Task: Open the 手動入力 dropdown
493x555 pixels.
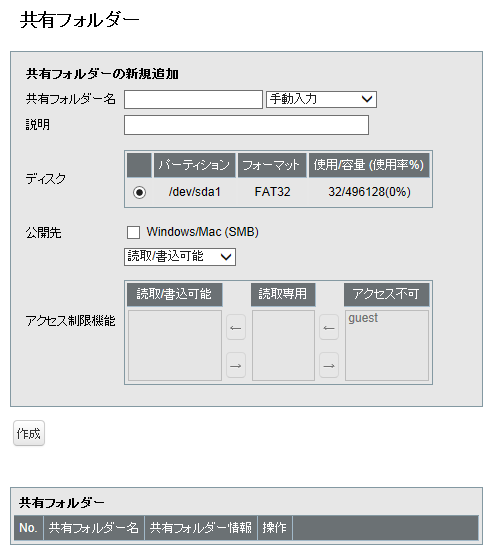Action: pyautogui.click(x=321, y=99)
